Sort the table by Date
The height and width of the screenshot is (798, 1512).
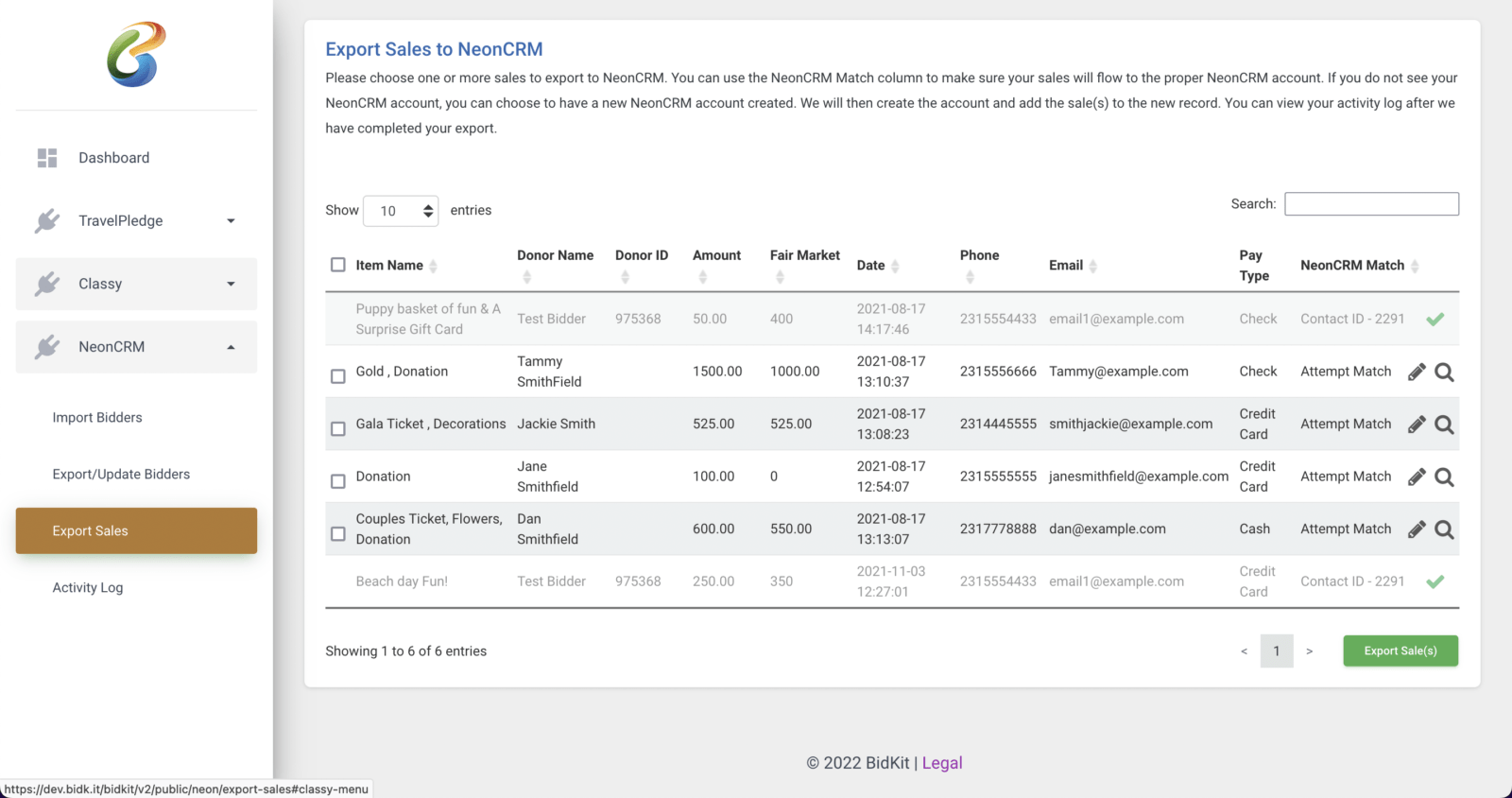pyautogui.click(x=895, y=267)
